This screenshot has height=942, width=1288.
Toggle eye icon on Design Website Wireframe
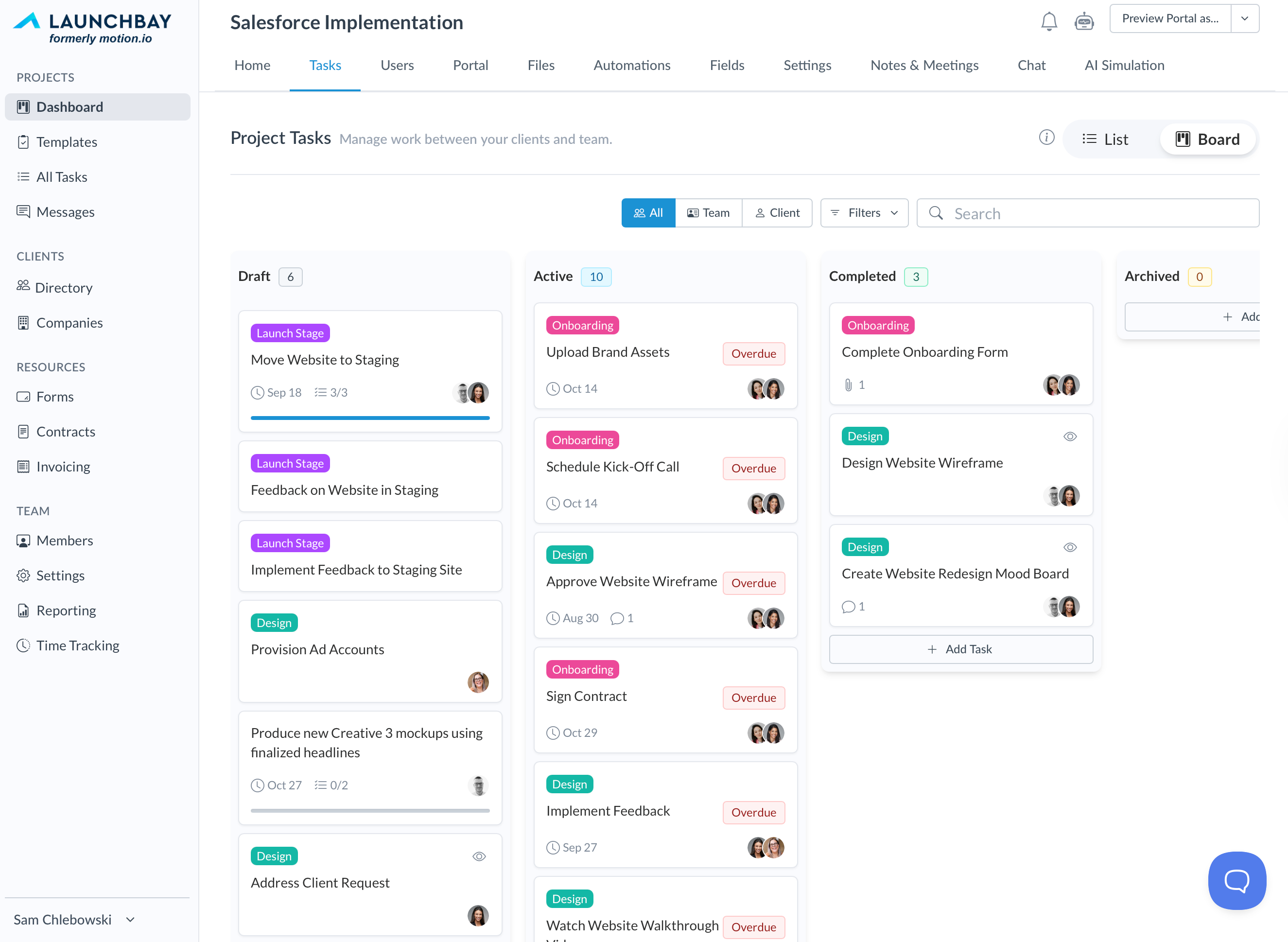(1070, 436)
